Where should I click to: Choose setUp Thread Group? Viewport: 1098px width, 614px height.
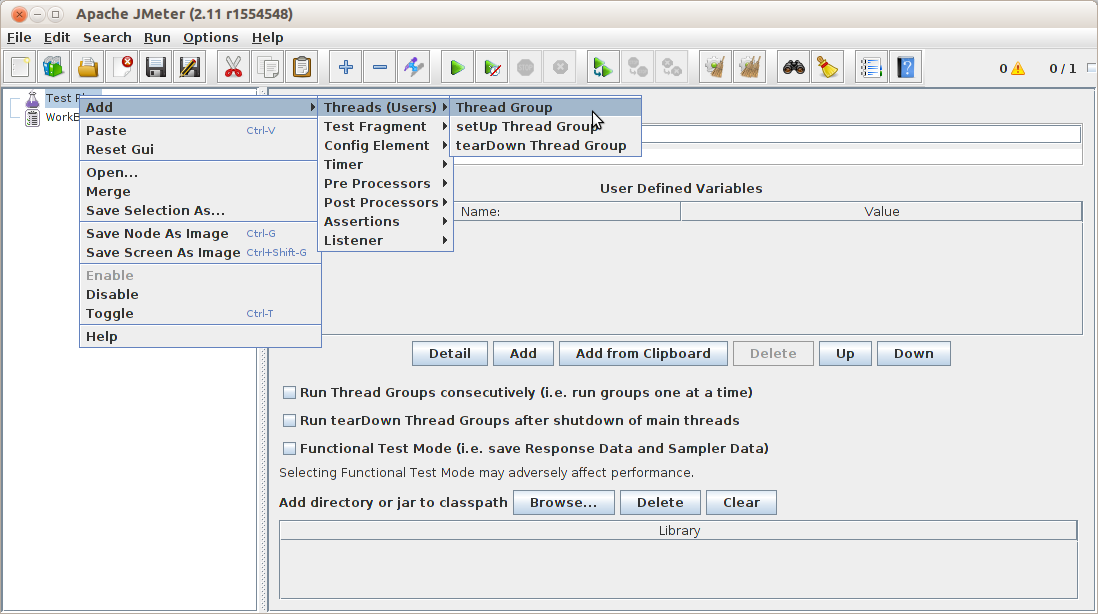point(546,127)
